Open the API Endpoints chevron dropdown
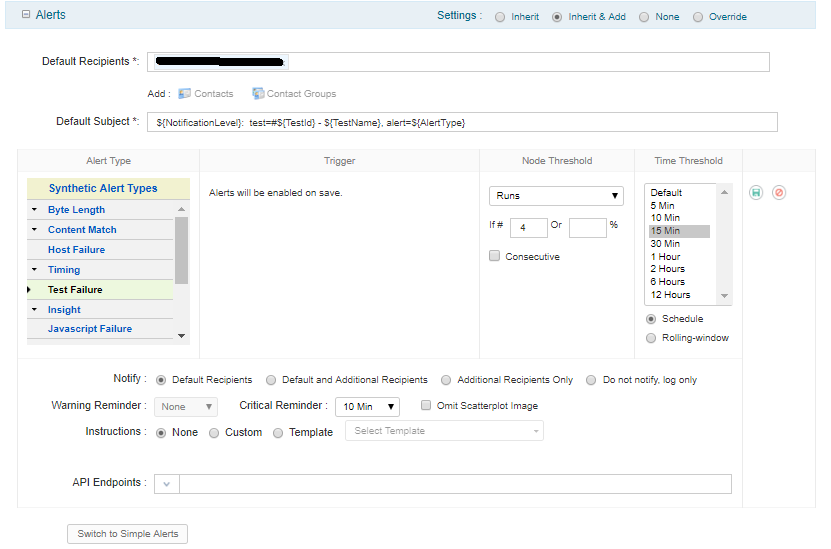The height and width of the screenshot is (549, 831). 166,484
